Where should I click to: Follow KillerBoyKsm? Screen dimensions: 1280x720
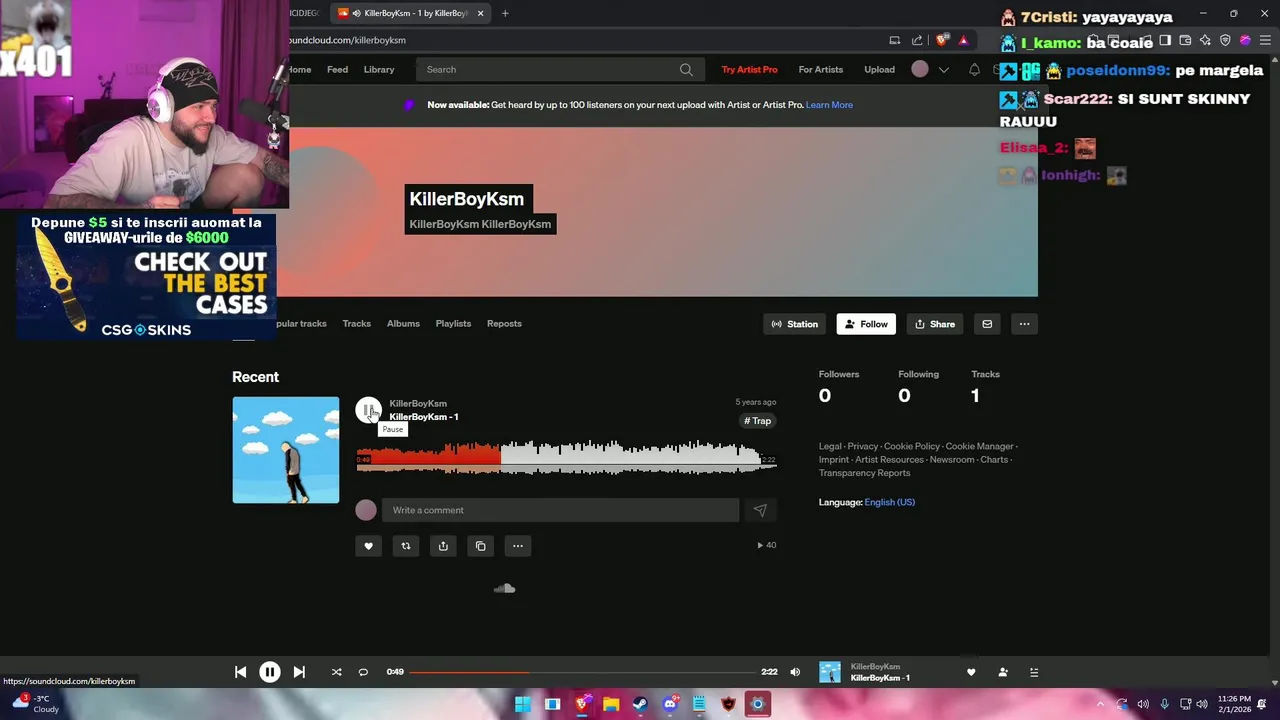pos(866,324)
